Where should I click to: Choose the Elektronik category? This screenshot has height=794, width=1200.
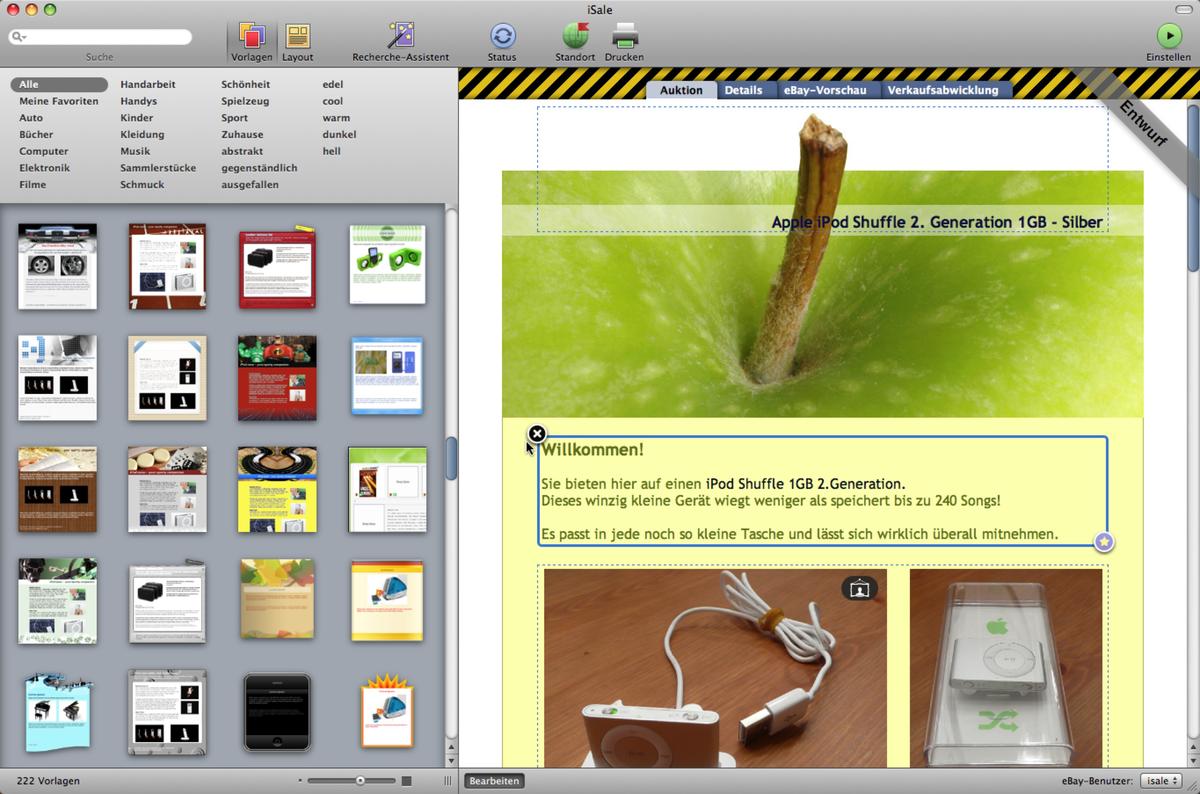(x=45, y=168)
